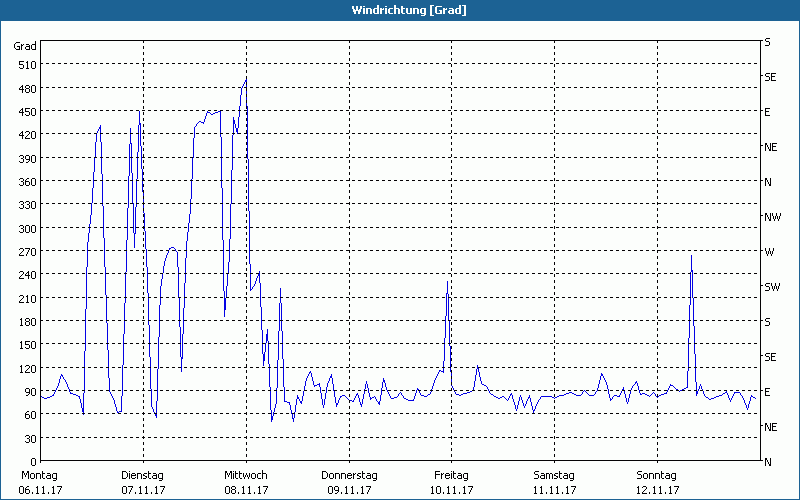
Task: Click the blue line's spike peak at Freitag
Action: (447, 283)
